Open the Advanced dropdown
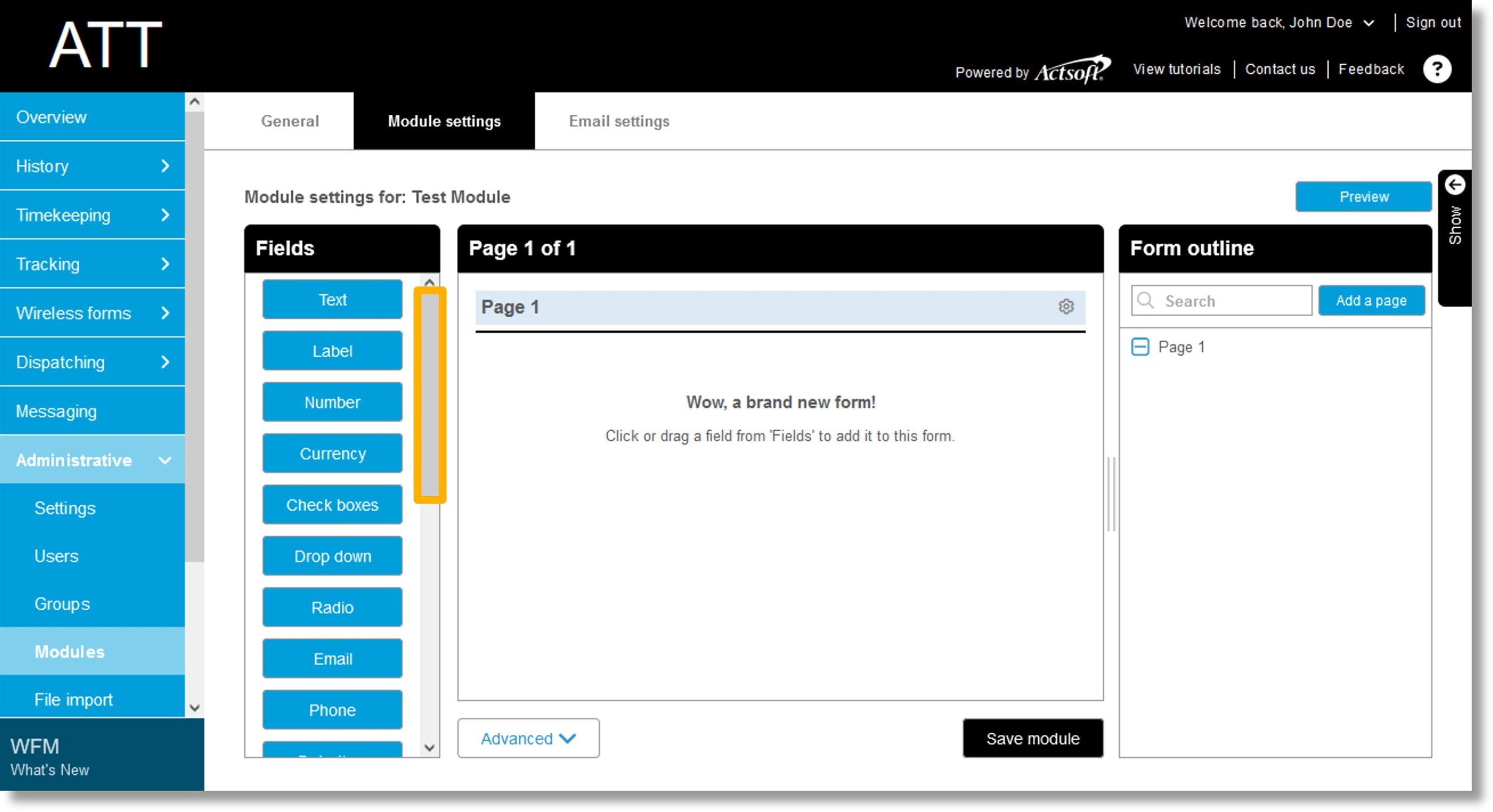1493x812 pixels. click(528, 739)
